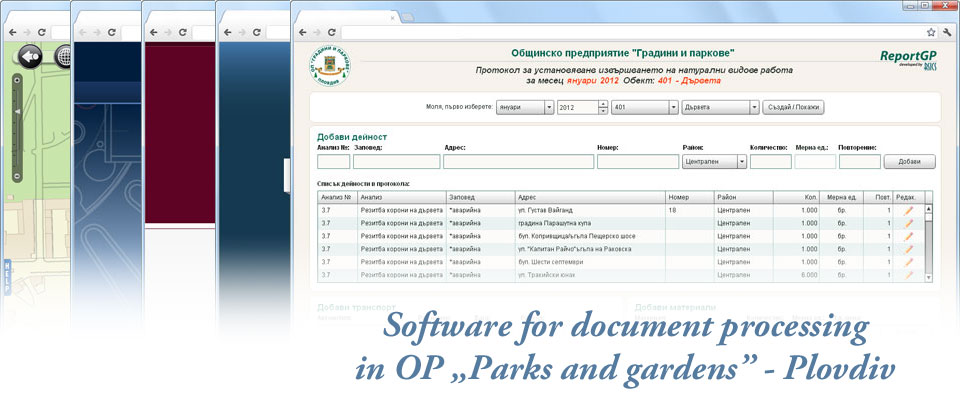Click the Заповед input field
Viewport: 960px width, 400px height.
pyautogui.click(x=397, y=162)
